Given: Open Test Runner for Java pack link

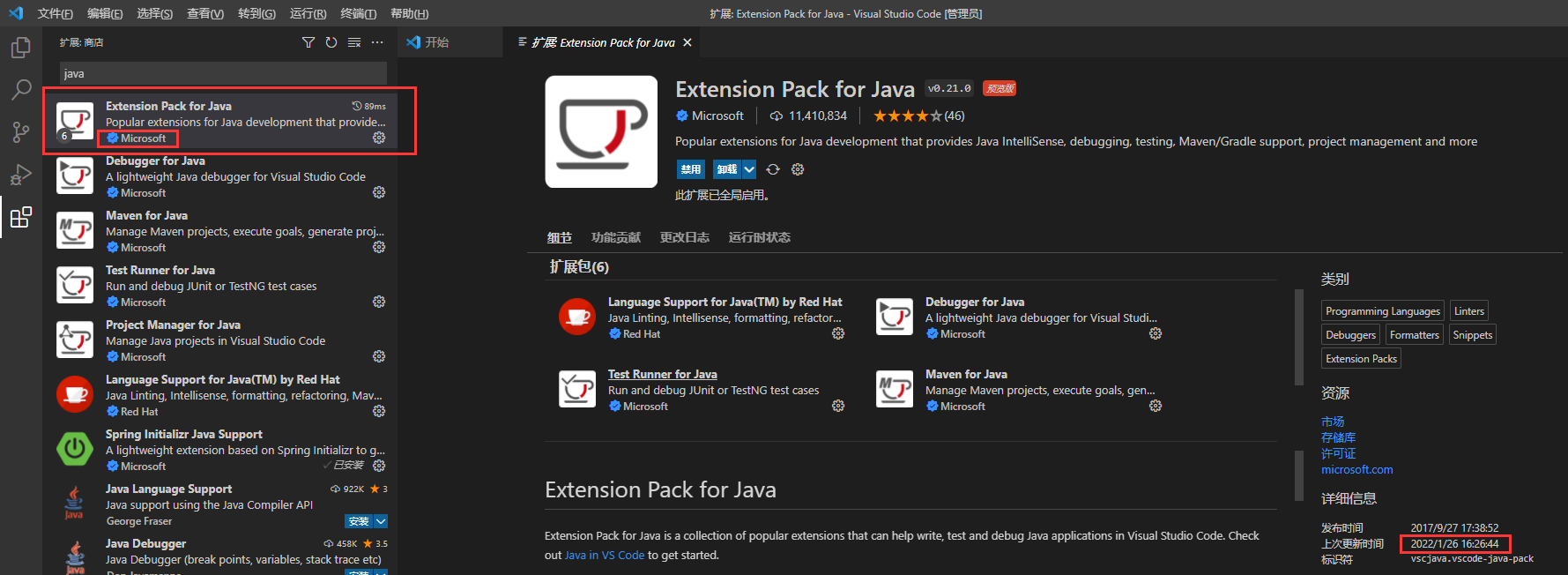Looking at the screenshot, I should point(663,374).
